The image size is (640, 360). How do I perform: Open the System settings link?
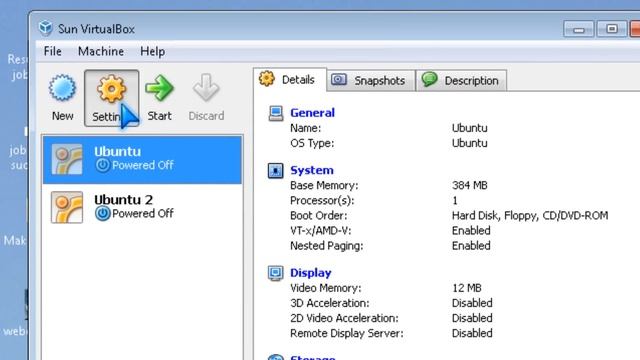click(x=312, y=170)
